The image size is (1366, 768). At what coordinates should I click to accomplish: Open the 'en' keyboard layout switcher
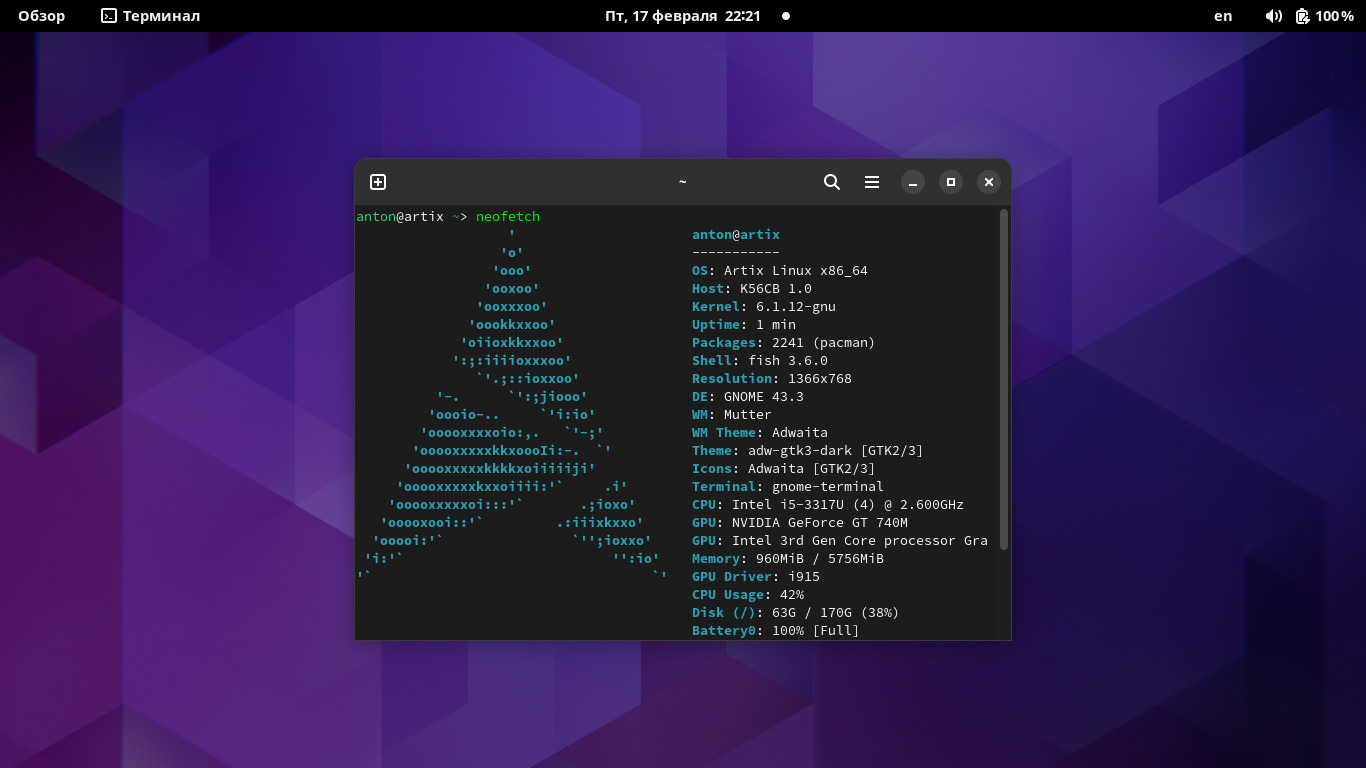[1223, 16]
